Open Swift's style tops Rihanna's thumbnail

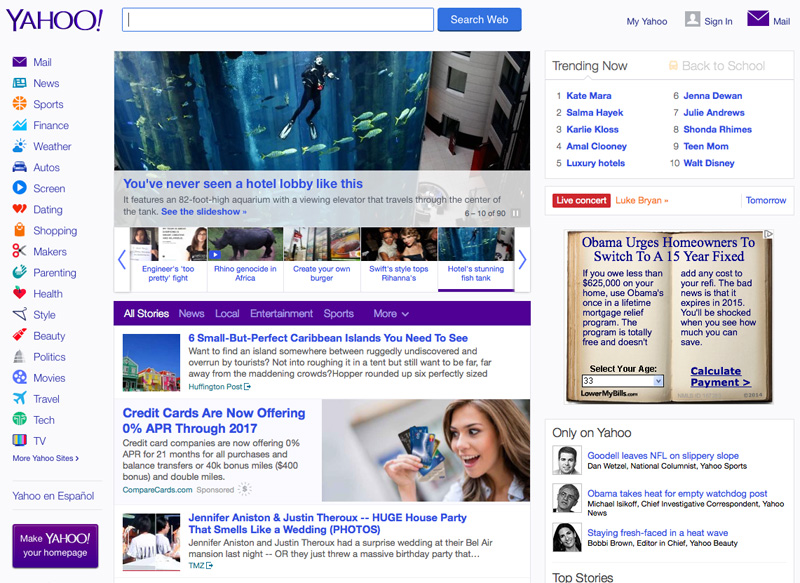(398, 259)
